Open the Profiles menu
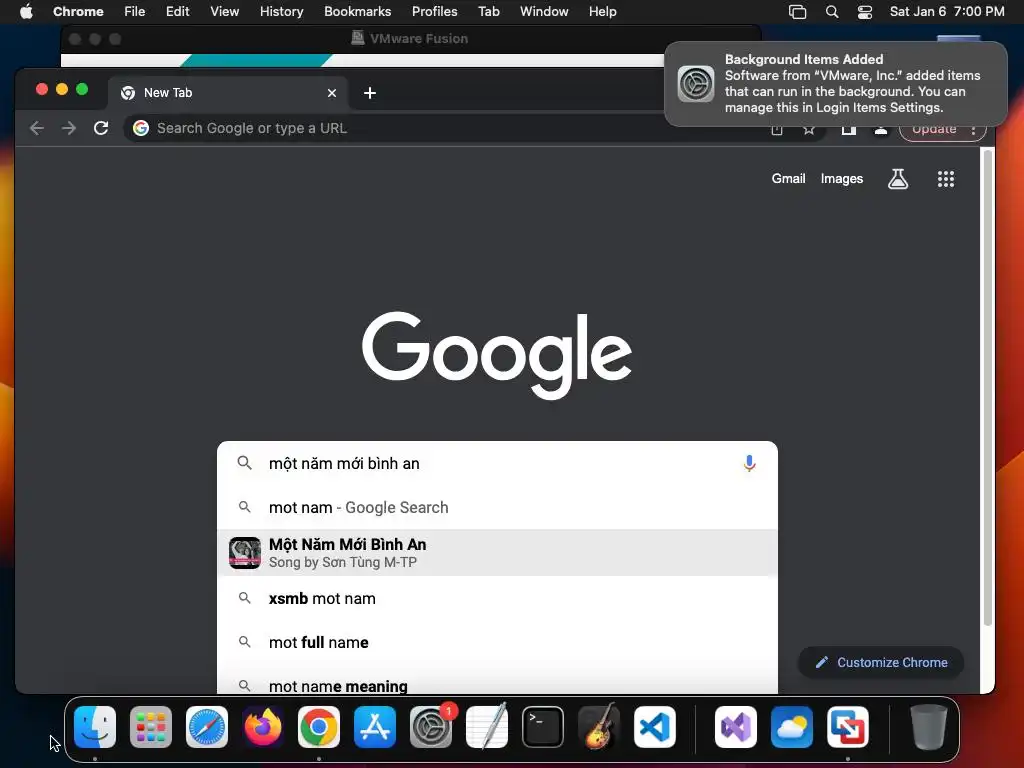Screen dimensions: 1024x768 [x=434, y=11]
